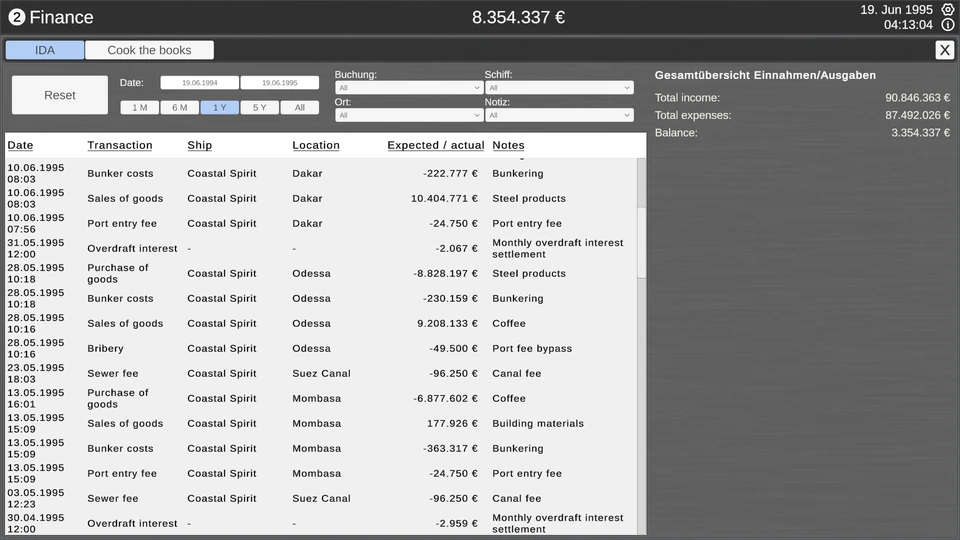This screenshot has height=540, width=960.
Task: Click the -2.959 € overdraft interest amount
Action: click(x=456, y=523)
